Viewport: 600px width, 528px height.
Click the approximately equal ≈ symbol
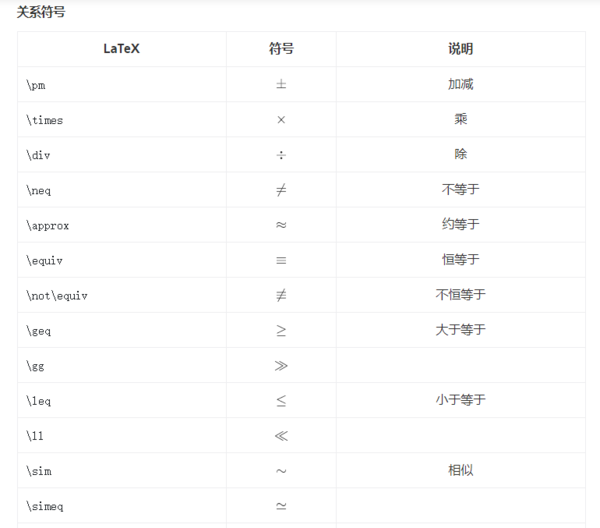pyautogui.click(x=281, y=225)
